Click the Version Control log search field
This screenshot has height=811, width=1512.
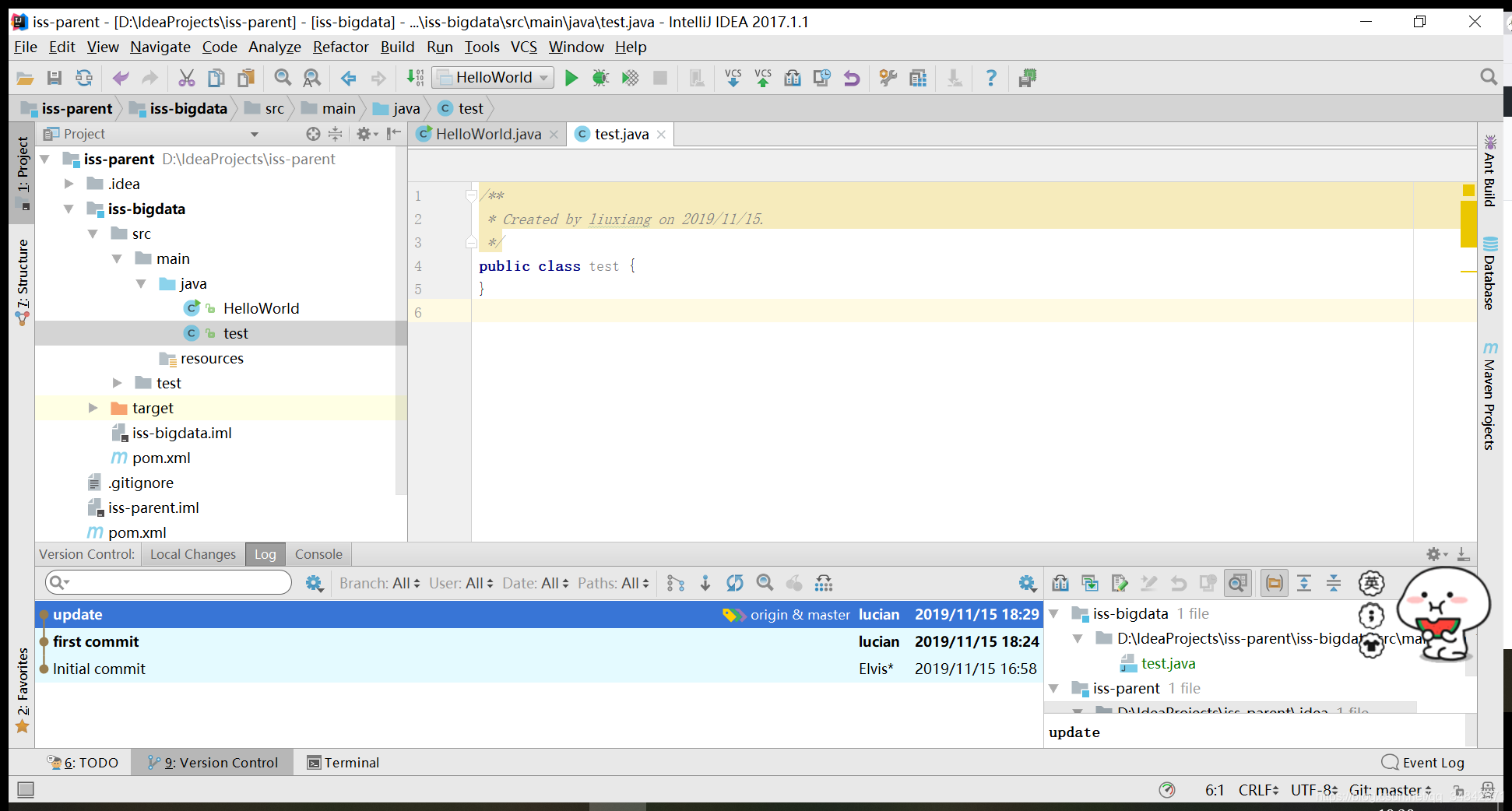[168, 582]
